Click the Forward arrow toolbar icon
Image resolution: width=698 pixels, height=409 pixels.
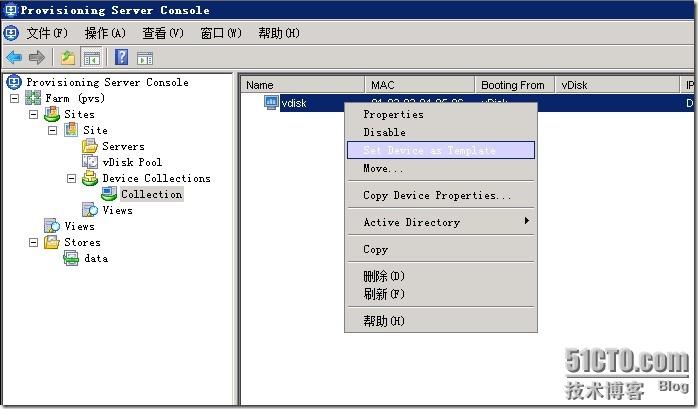[37, 57]
